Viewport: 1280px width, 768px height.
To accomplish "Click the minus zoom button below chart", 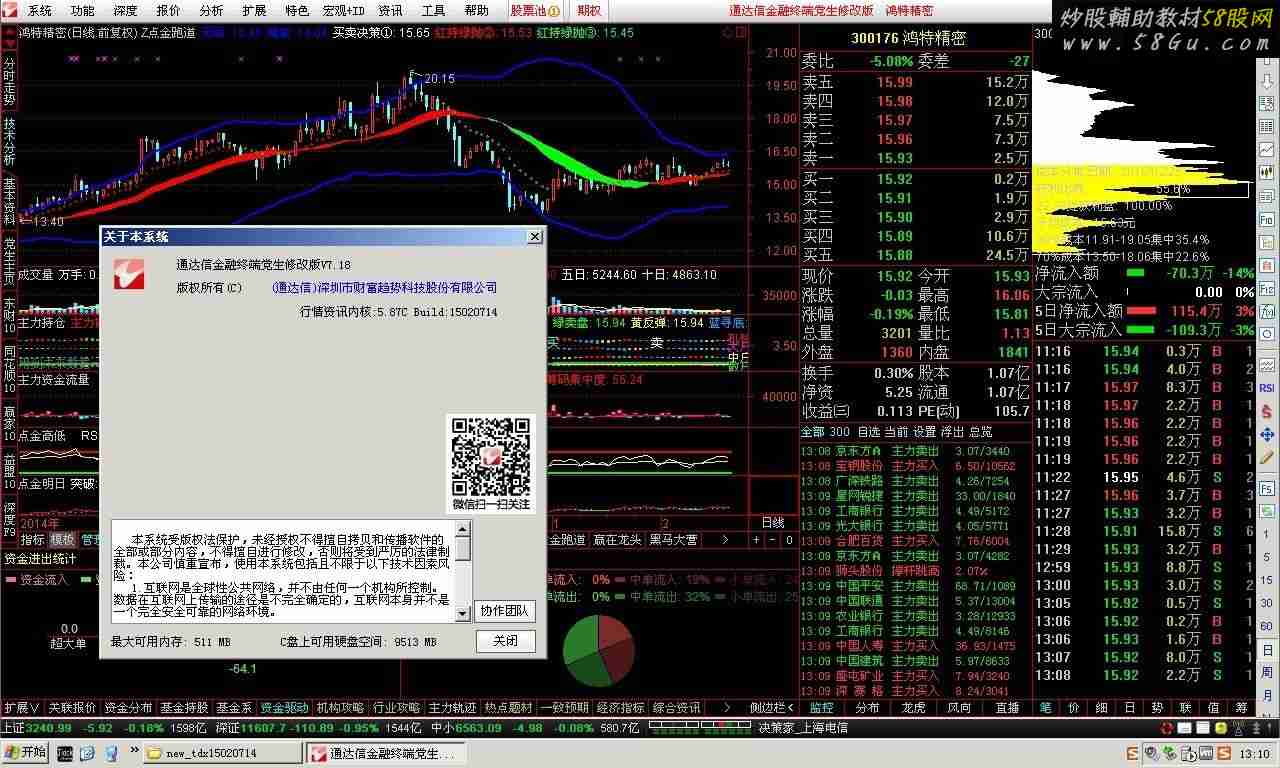I will click(771, 540).
